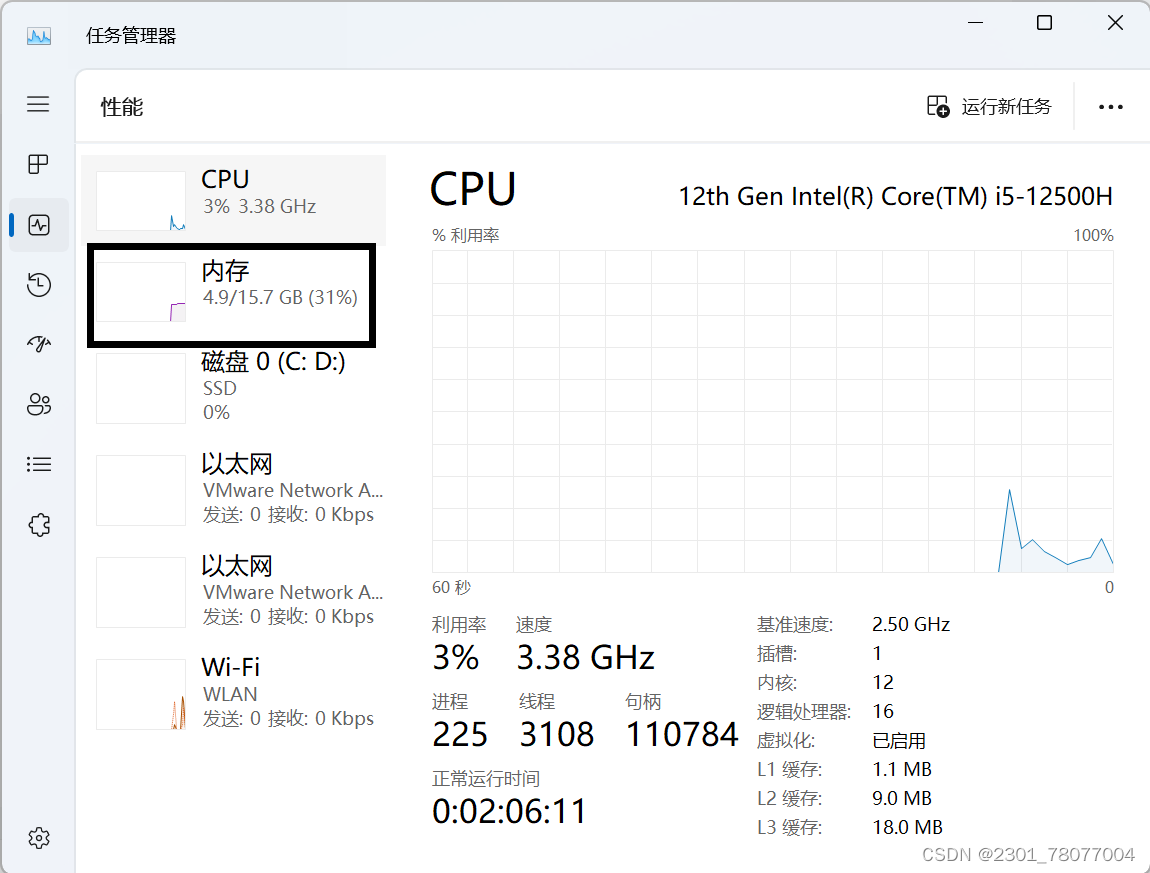The width and height of the screenshot is (1150, 873).
Task: Open the Details list page icon
Action: tap(39, 464)
